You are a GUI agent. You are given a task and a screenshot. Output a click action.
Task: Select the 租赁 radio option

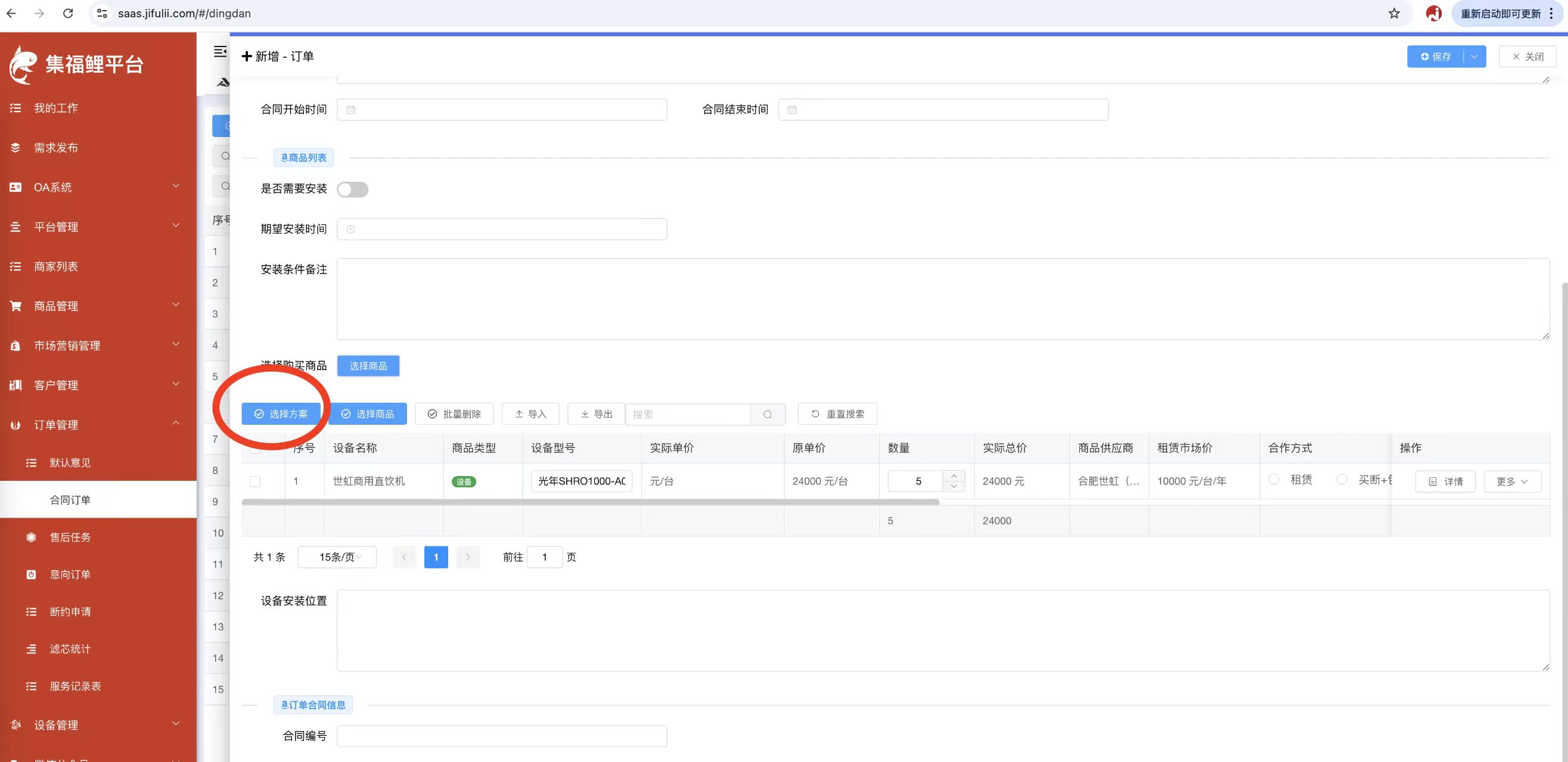click(1274, 479)
